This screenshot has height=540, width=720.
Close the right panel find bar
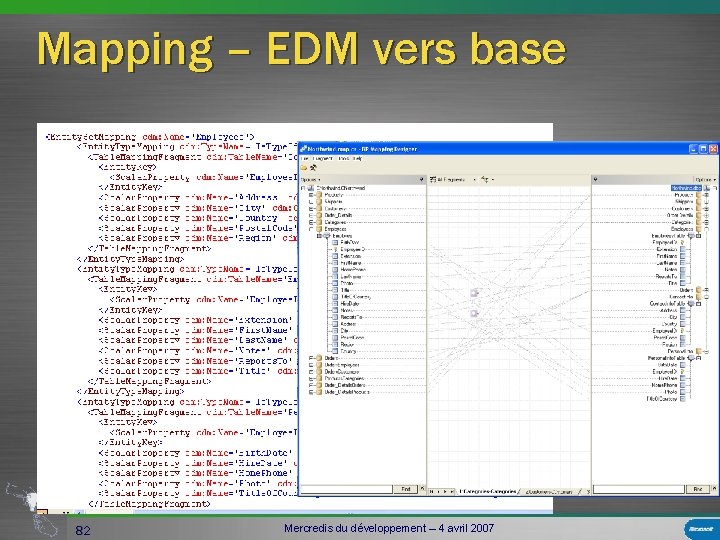point(714,489)
